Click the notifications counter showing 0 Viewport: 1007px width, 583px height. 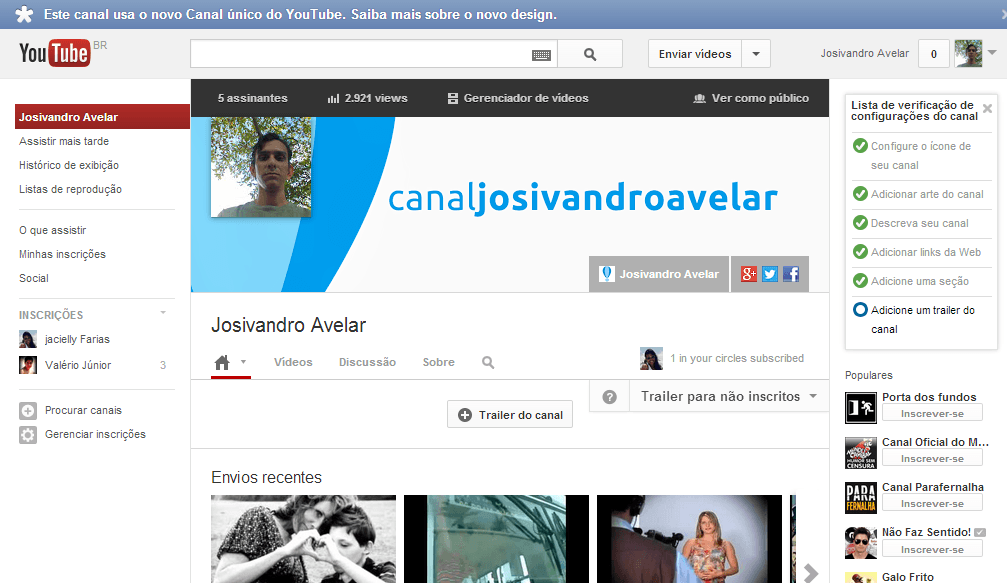coord(934,54)
